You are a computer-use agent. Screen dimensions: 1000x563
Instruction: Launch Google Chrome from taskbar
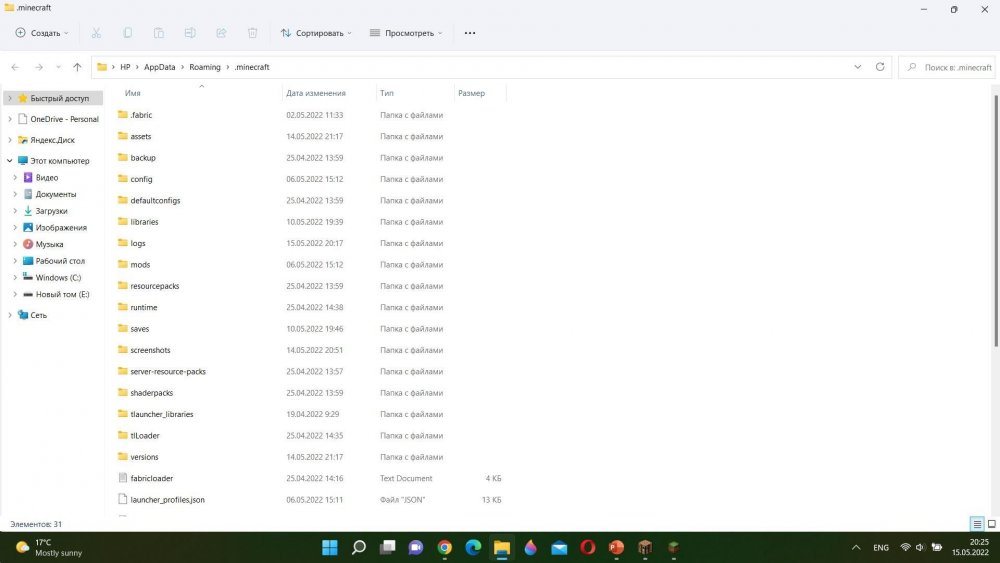(x=445, y=547)
